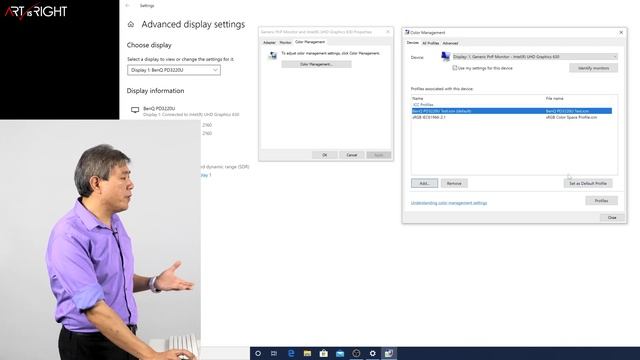Open the Device dropdown in Color Management
The height and width of the screenshot is (360, 640).
click(535, 57)
